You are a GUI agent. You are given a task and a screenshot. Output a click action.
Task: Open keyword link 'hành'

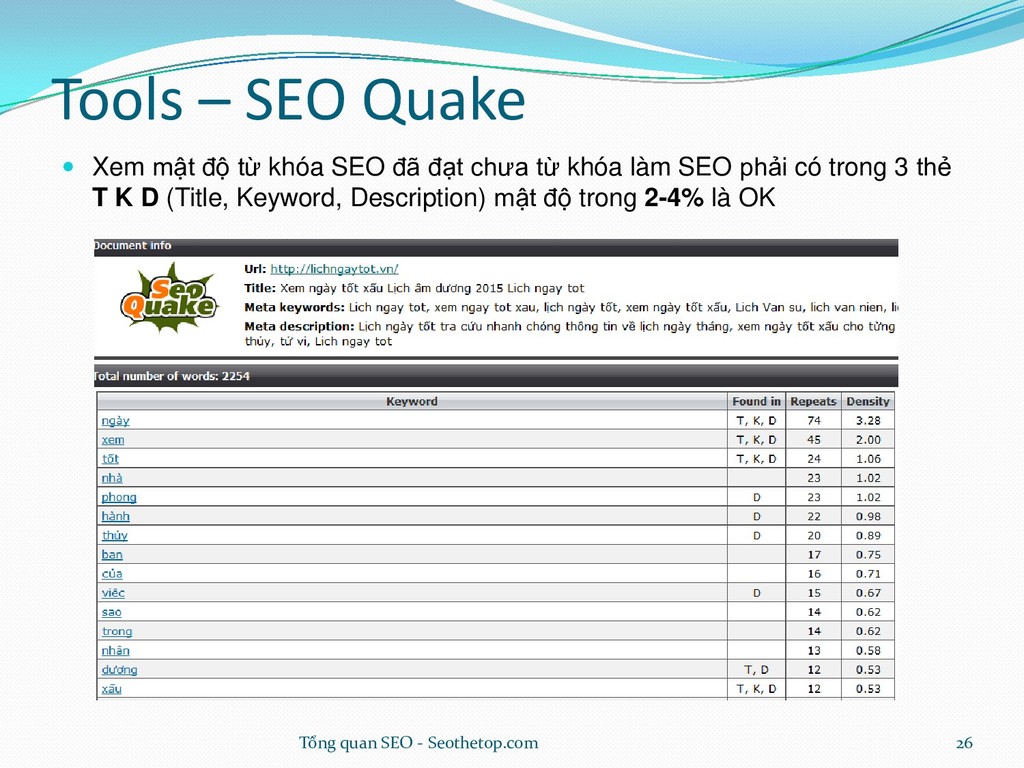click(x=116, y=516)
